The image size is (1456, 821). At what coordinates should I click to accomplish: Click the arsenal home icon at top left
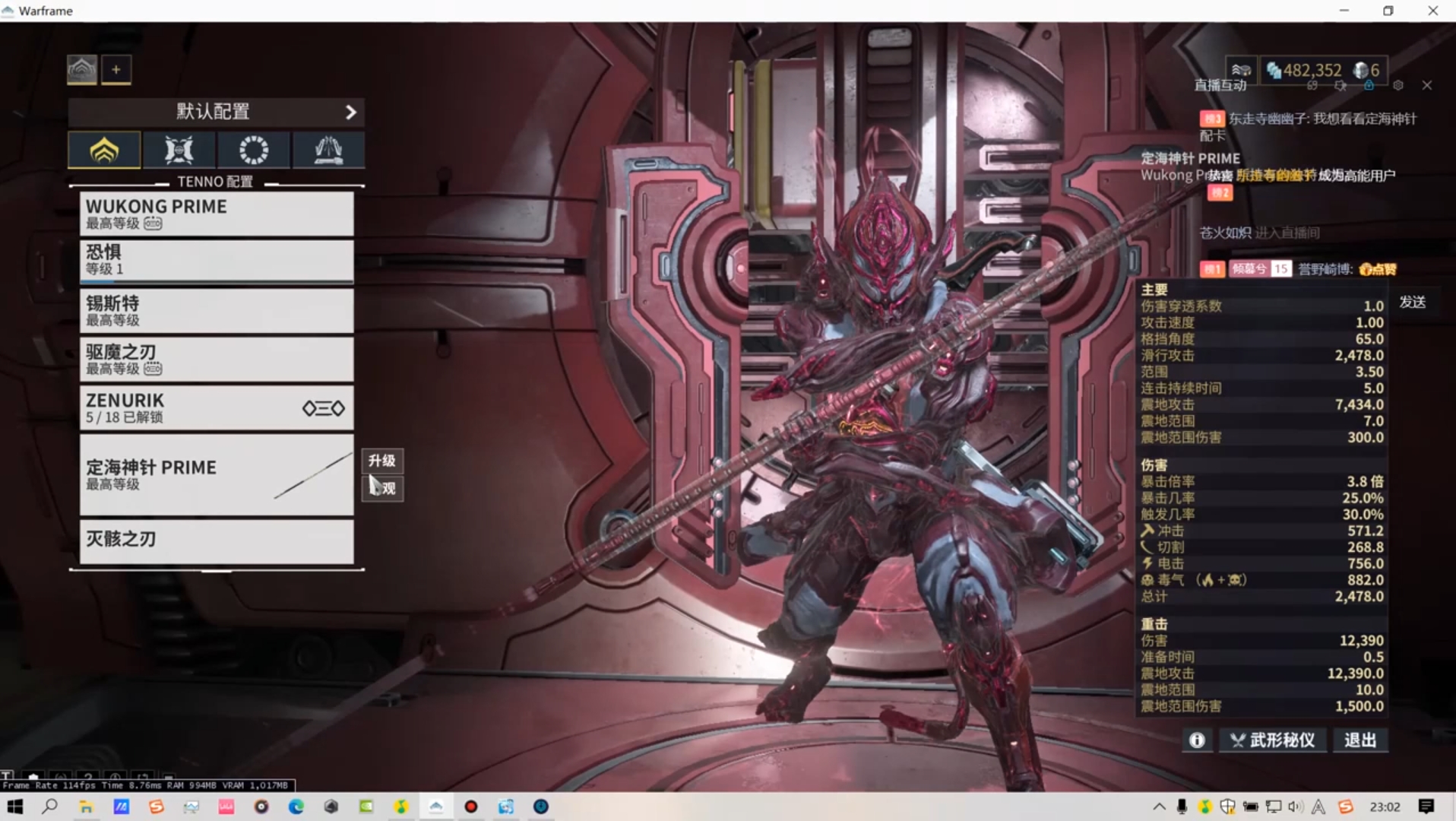point(82,69)
